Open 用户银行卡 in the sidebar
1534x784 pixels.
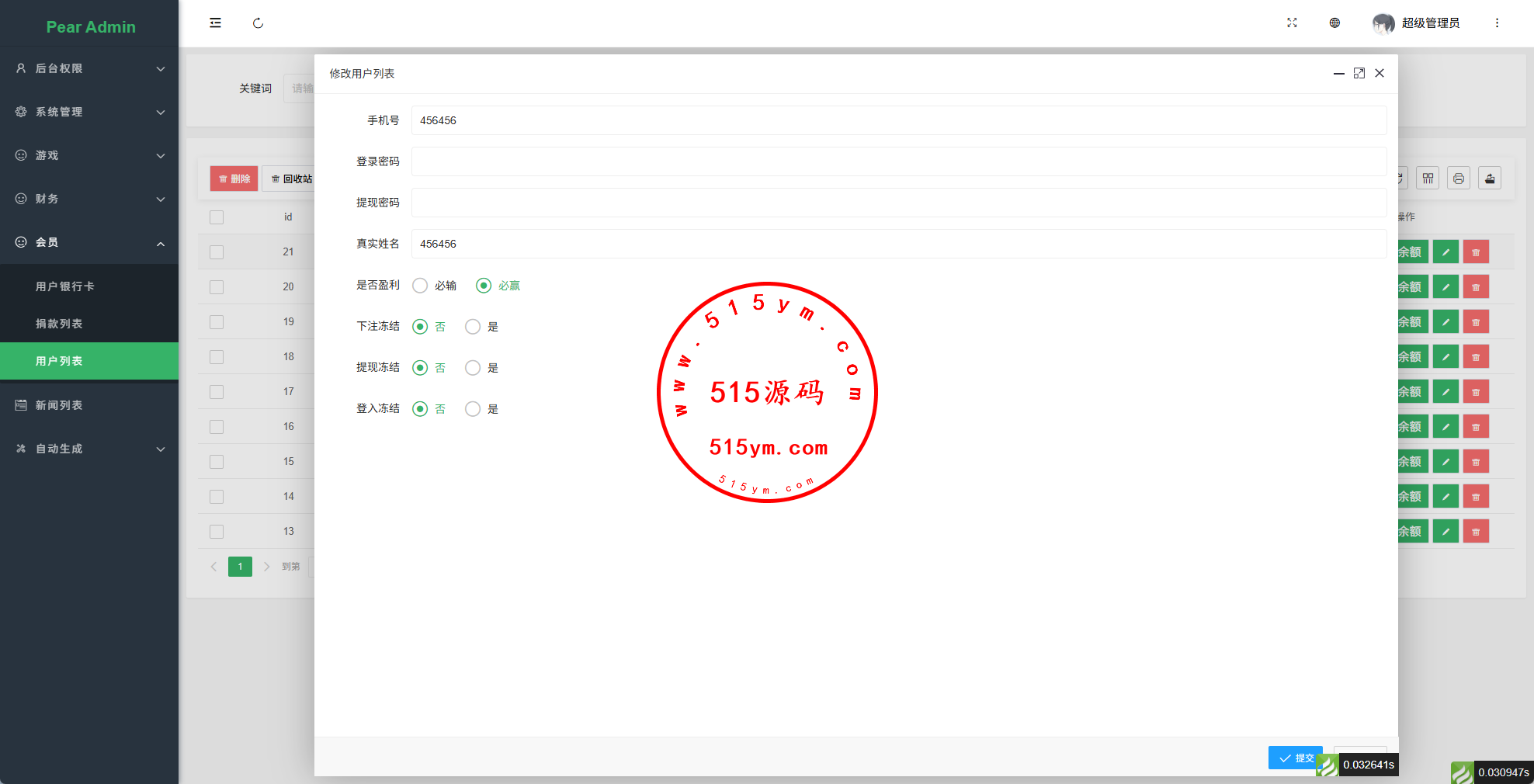click(x=65, y=286)
